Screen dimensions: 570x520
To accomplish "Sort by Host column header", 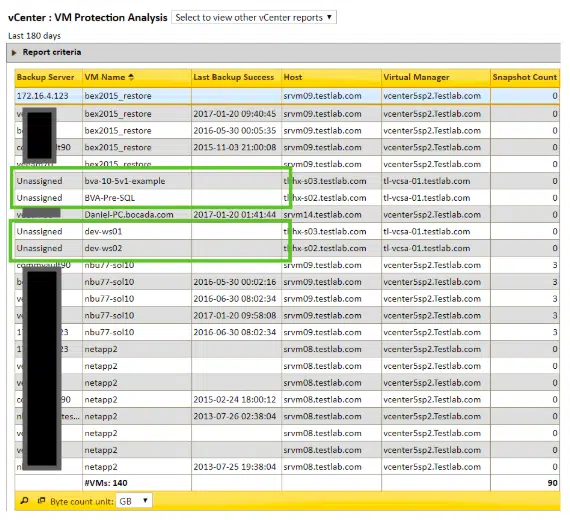I will click(x=293, y=77).
